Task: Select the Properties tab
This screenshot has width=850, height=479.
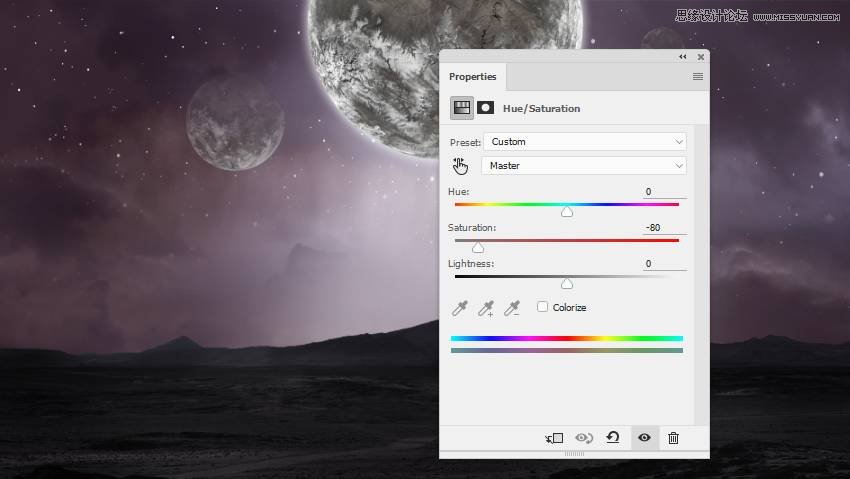Action: pyautogui.click(x=472, y=76)
